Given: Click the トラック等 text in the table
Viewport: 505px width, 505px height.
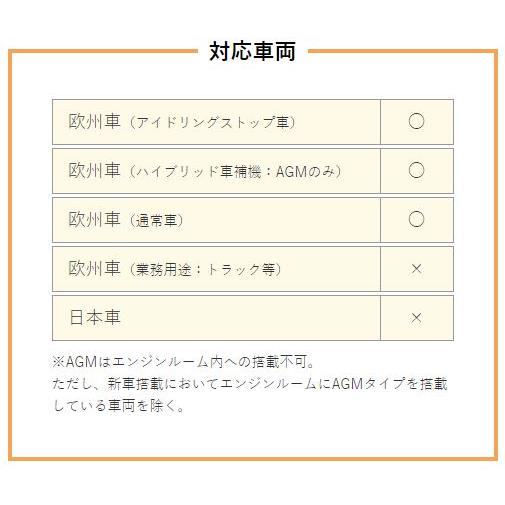Looking at the screenshot, I should pos(240,269).
